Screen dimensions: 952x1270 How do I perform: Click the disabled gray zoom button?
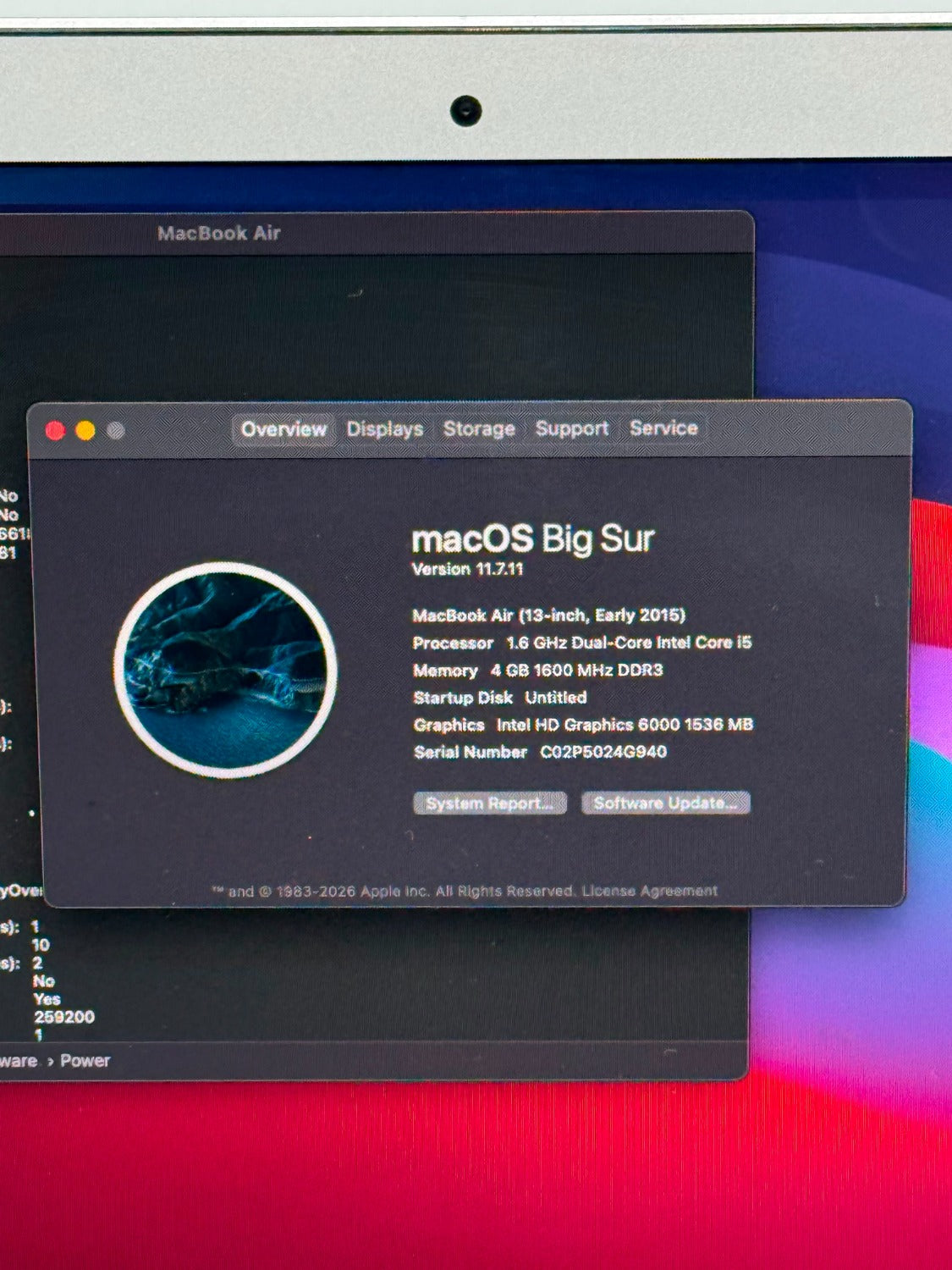tap(116, 431)
